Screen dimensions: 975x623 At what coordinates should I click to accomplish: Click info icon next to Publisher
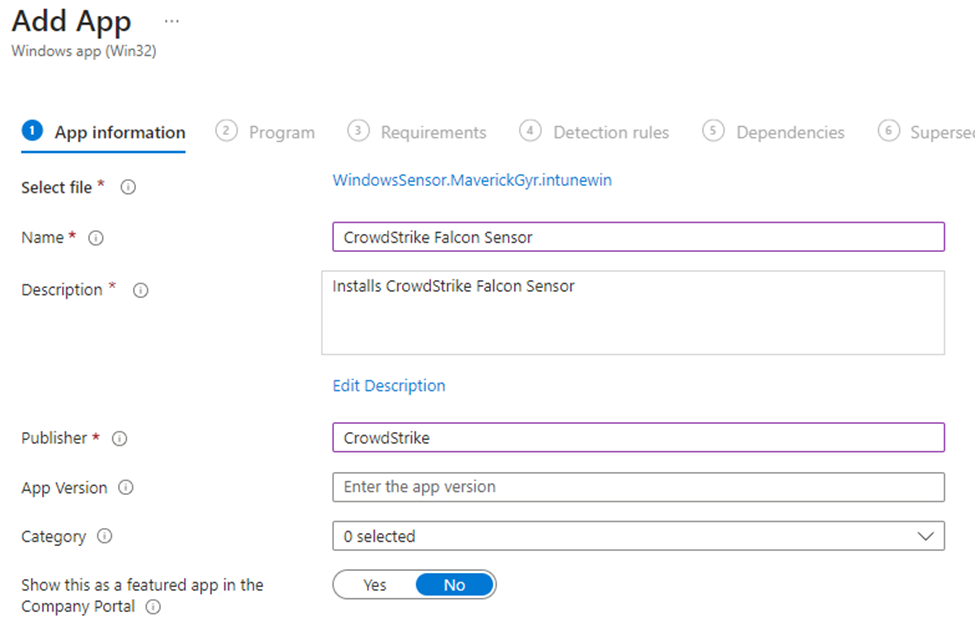click(120, 438)
